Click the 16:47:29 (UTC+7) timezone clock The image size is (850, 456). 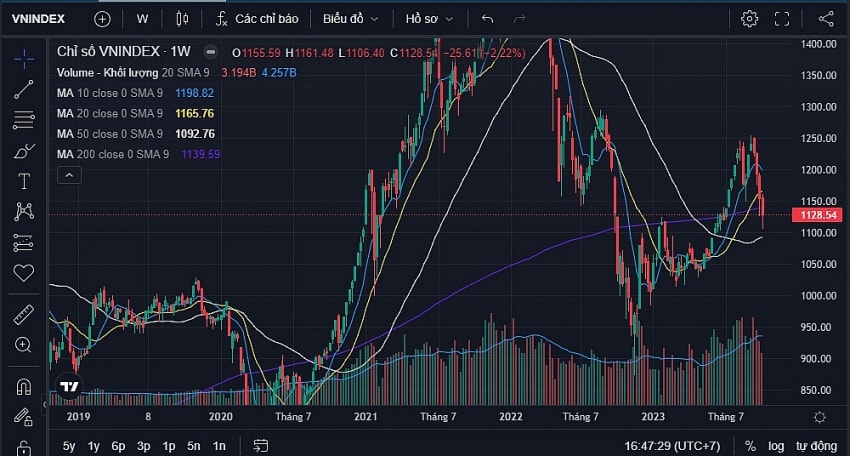click(672, 446)
